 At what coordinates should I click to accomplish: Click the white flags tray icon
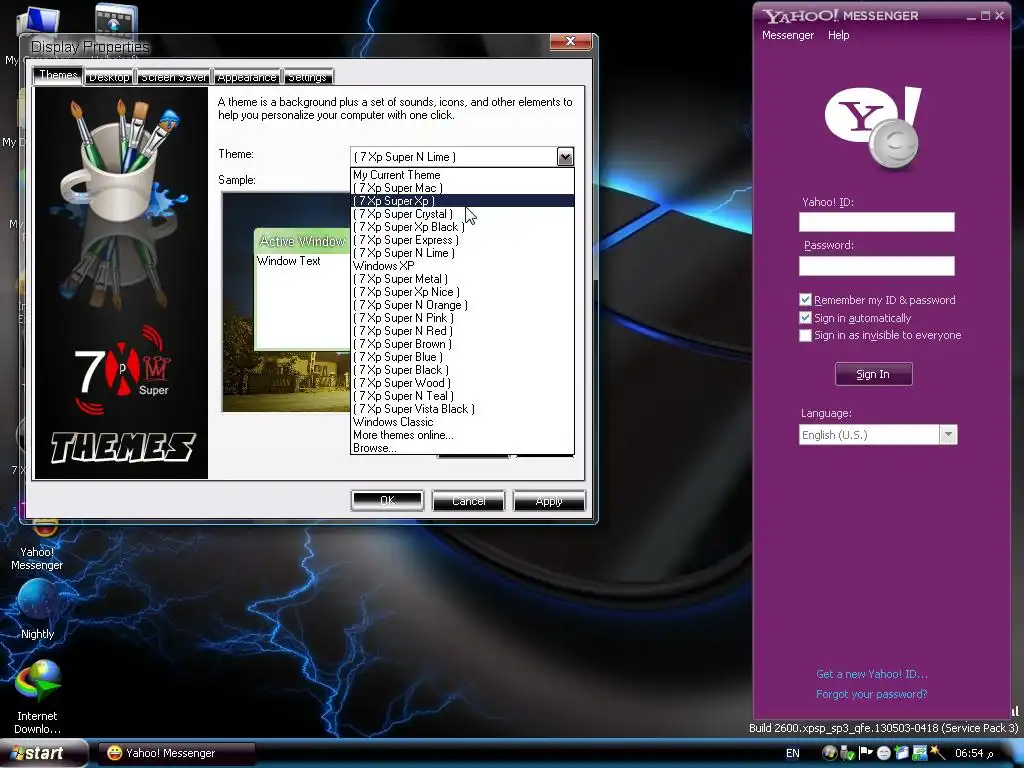[x=865, y=753]
